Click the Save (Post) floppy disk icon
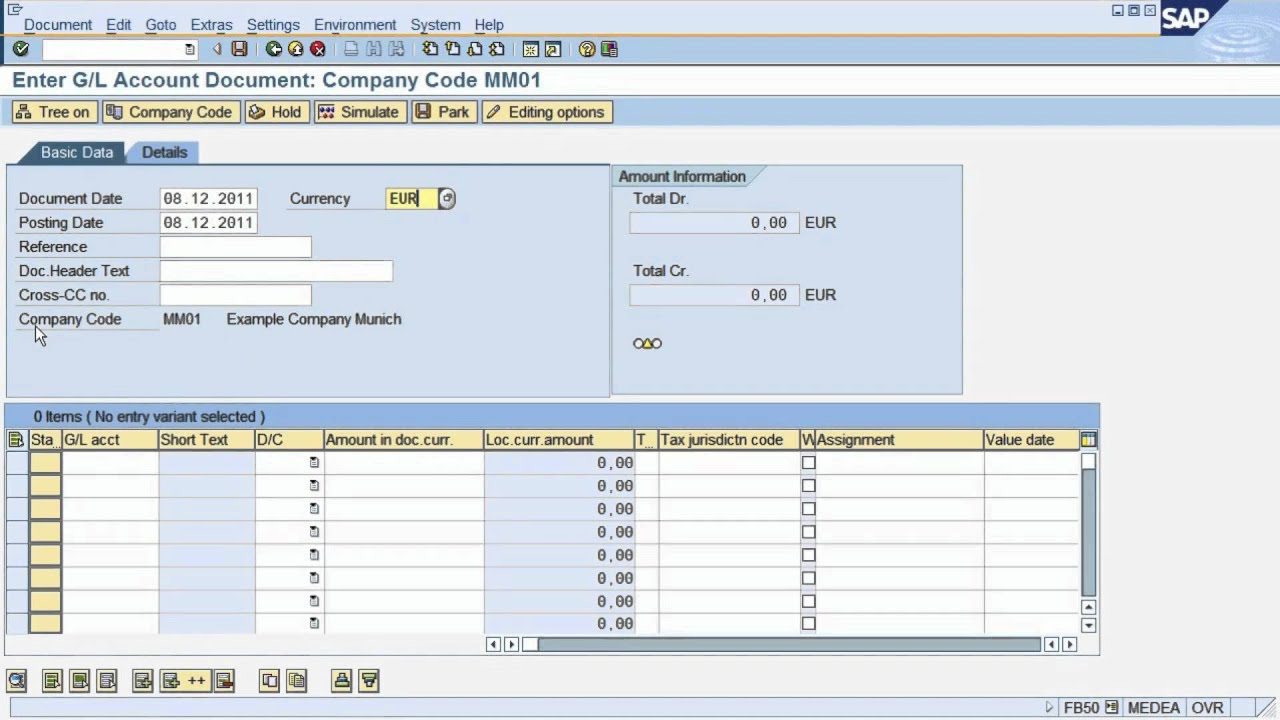Screen dimensions: 1280x720 [x=239, y=49]
